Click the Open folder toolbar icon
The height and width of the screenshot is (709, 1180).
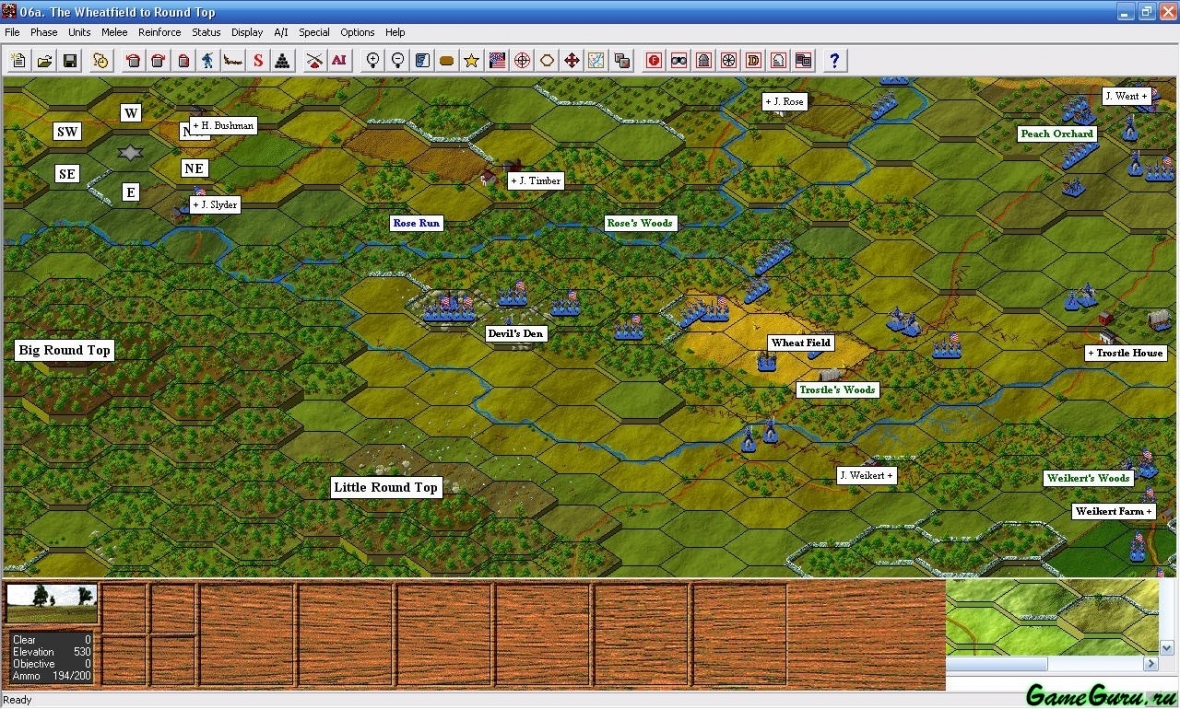(44, 61)
